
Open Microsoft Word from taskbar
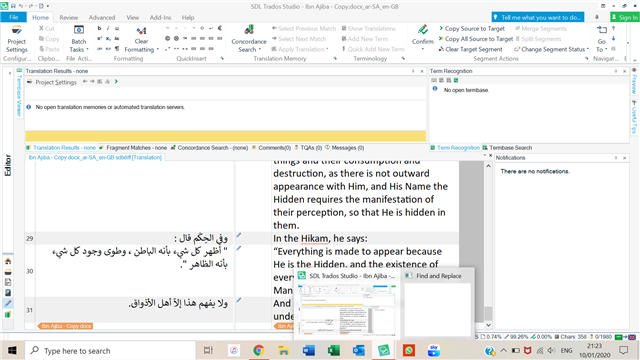pos(309,350)
